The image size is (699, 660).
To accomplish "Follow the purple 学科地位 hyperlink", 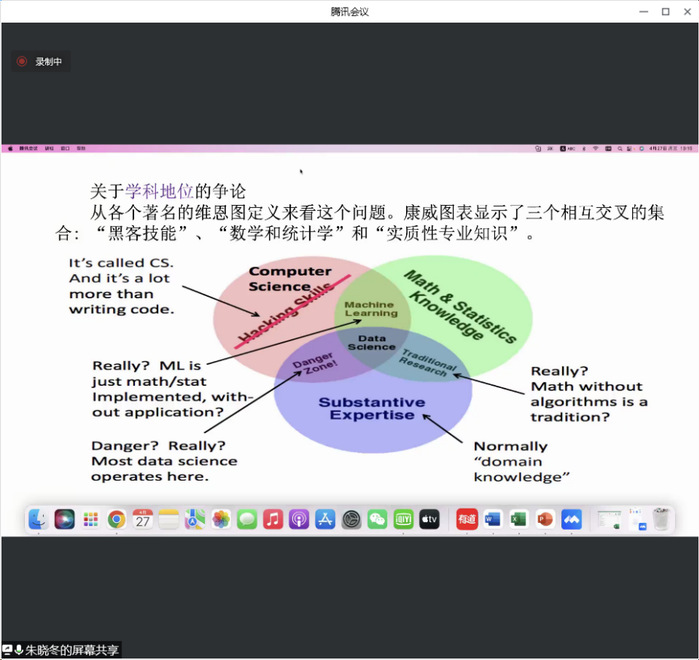I will pos(159,191).
